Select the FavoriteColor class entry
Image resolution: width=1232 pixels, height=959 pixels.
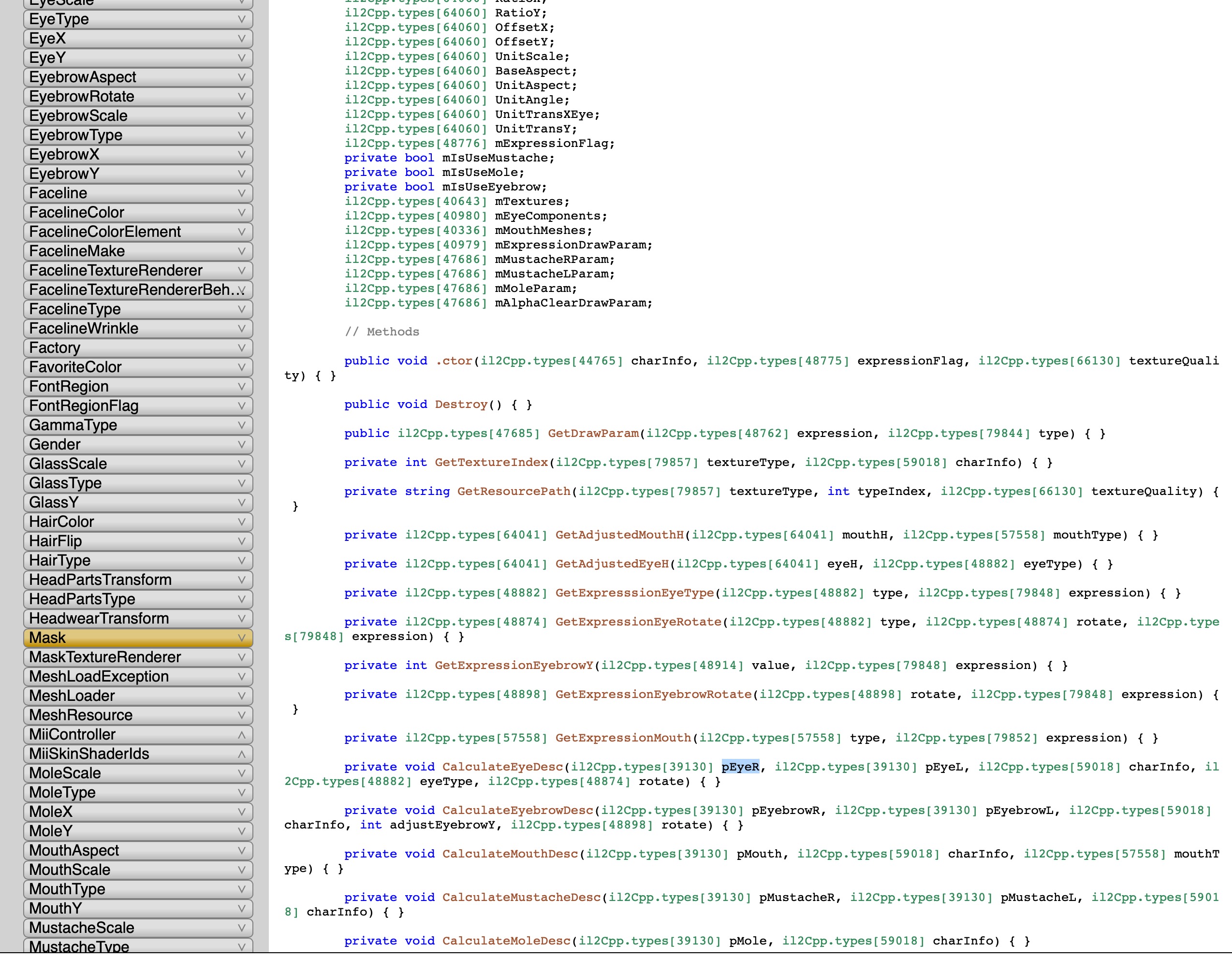75,367
